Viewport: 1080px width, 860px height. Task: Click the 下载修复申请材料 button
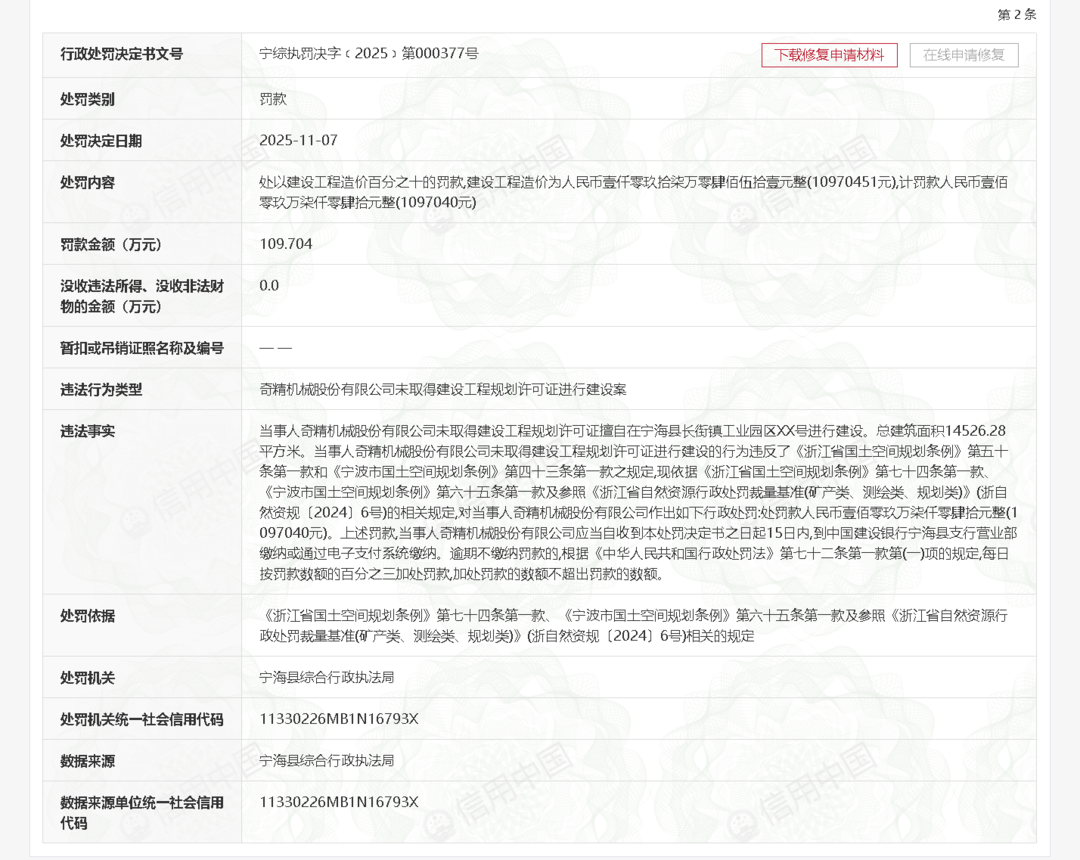829,55
